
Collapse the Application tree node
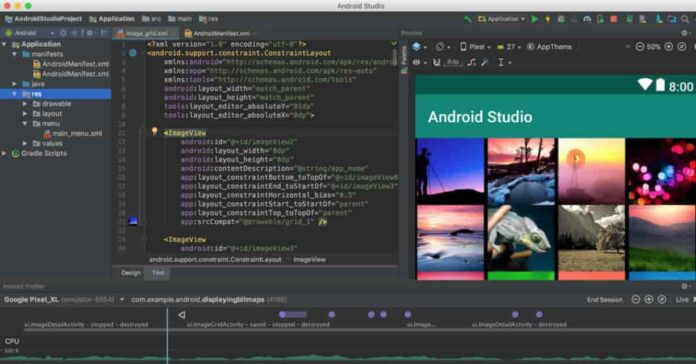tap(4, 44)
